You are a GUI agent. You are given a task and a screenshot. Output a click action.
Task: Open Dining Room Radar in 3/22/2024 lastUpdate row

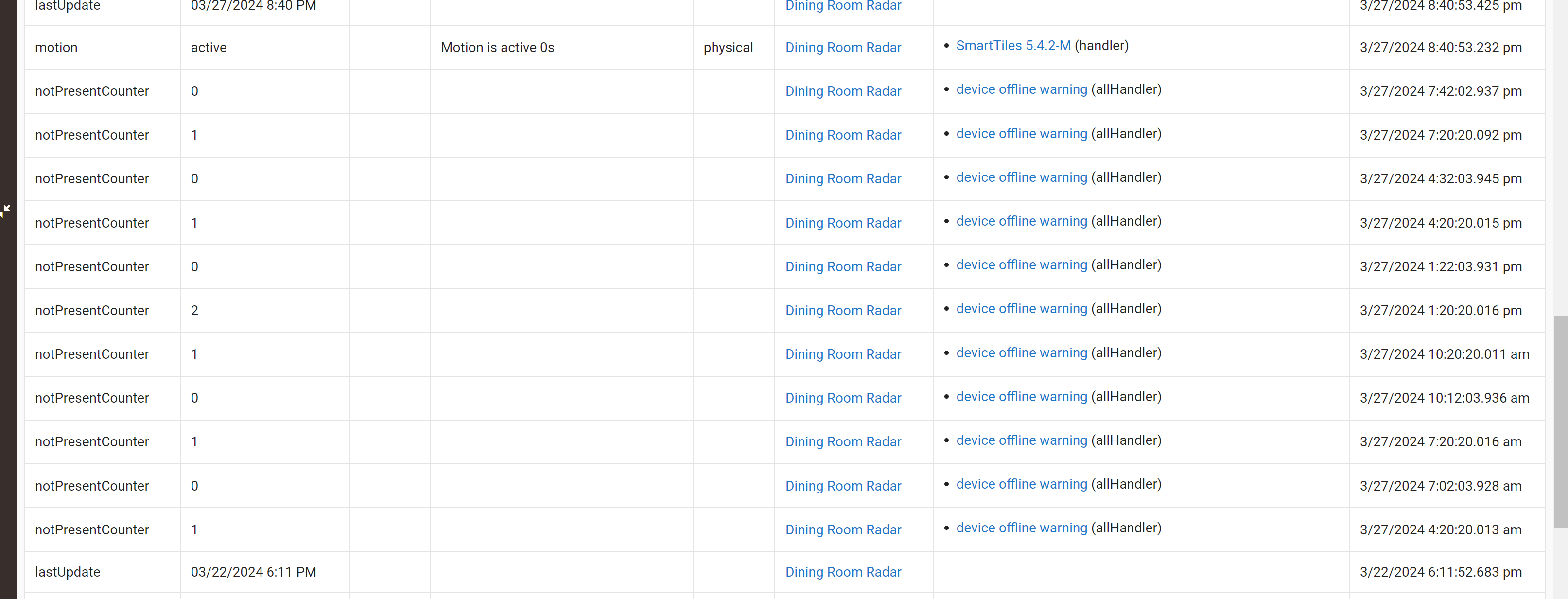click(x=843, y=572)
